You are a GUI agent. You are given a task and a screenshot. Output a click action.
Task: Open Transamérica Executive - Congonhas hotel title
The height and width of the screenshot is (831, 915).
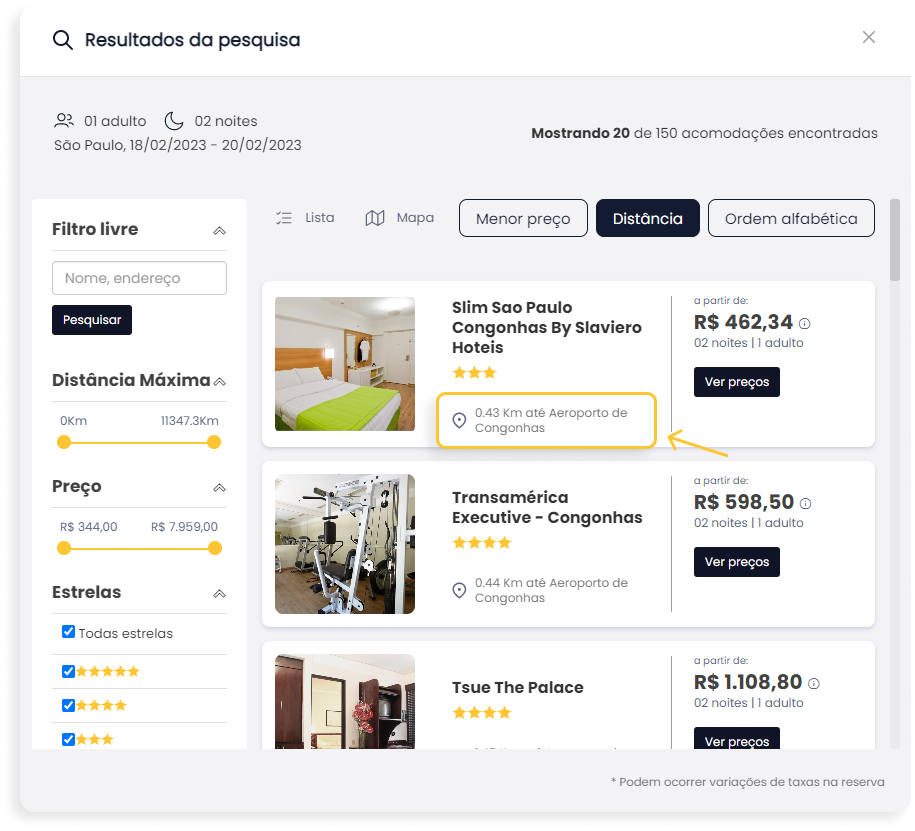coord(547,507)
